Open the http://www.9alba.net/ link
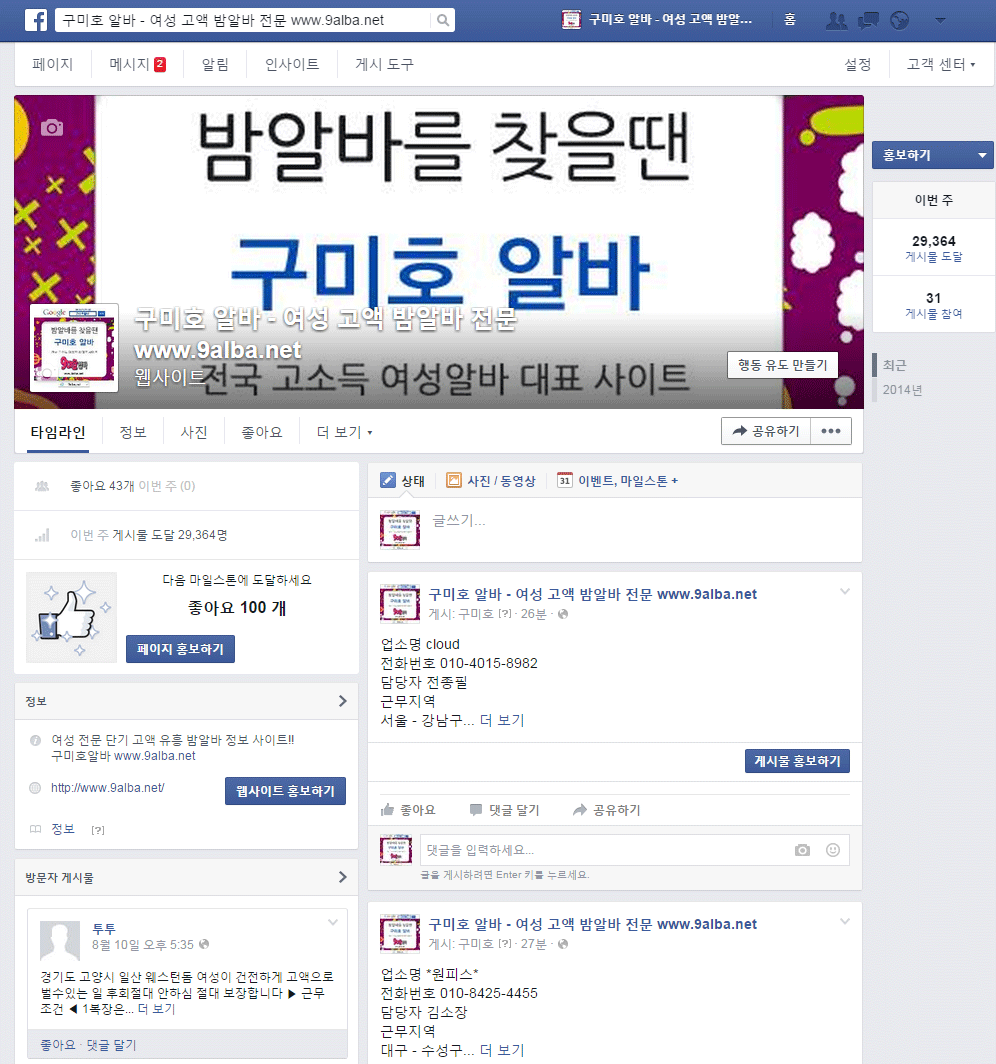The width and height of the screenshot is (996, 1064). tap(108, 788)
